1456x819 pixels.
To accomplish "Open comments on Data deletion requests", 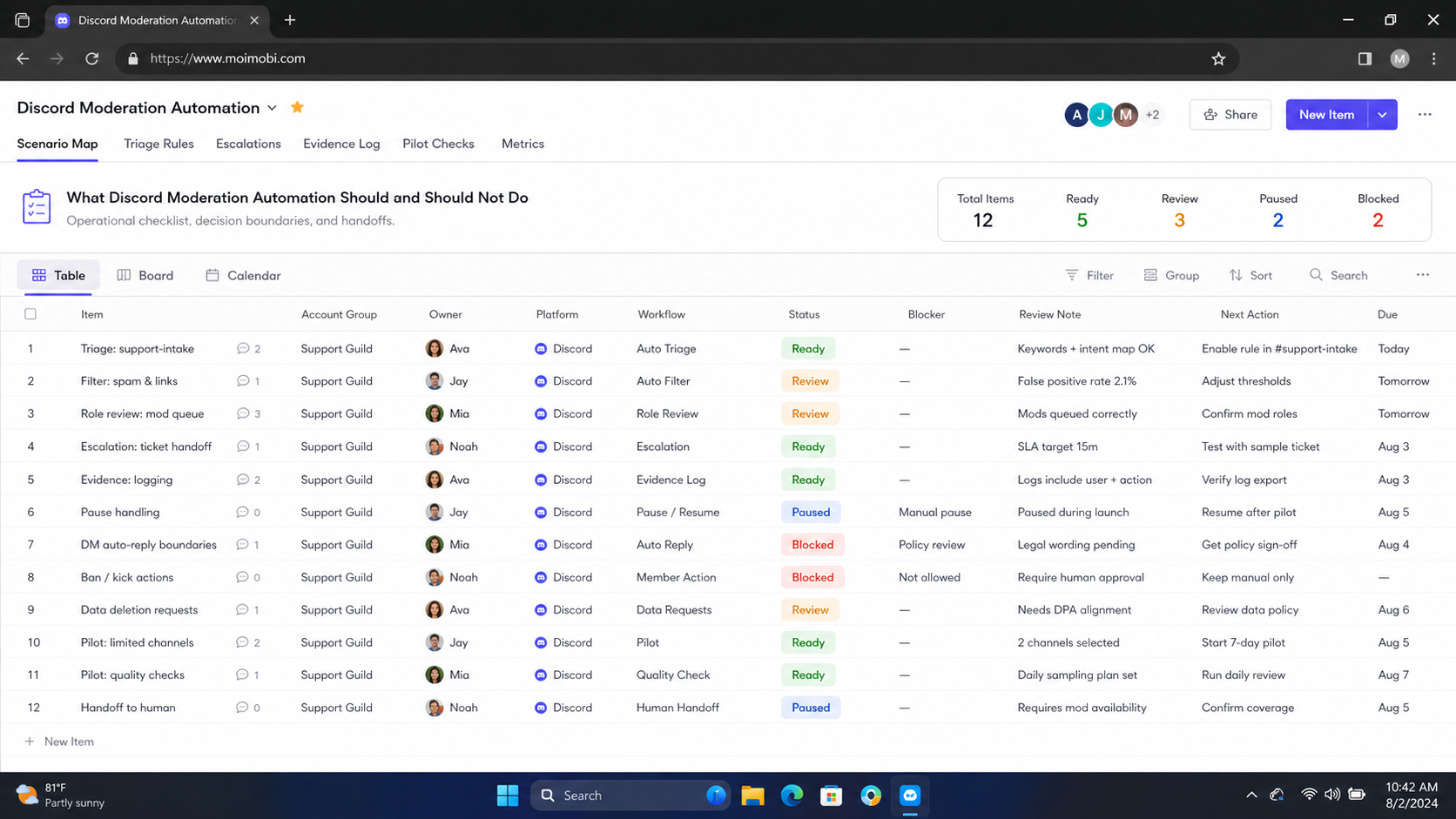I will [x=248, y=610].
